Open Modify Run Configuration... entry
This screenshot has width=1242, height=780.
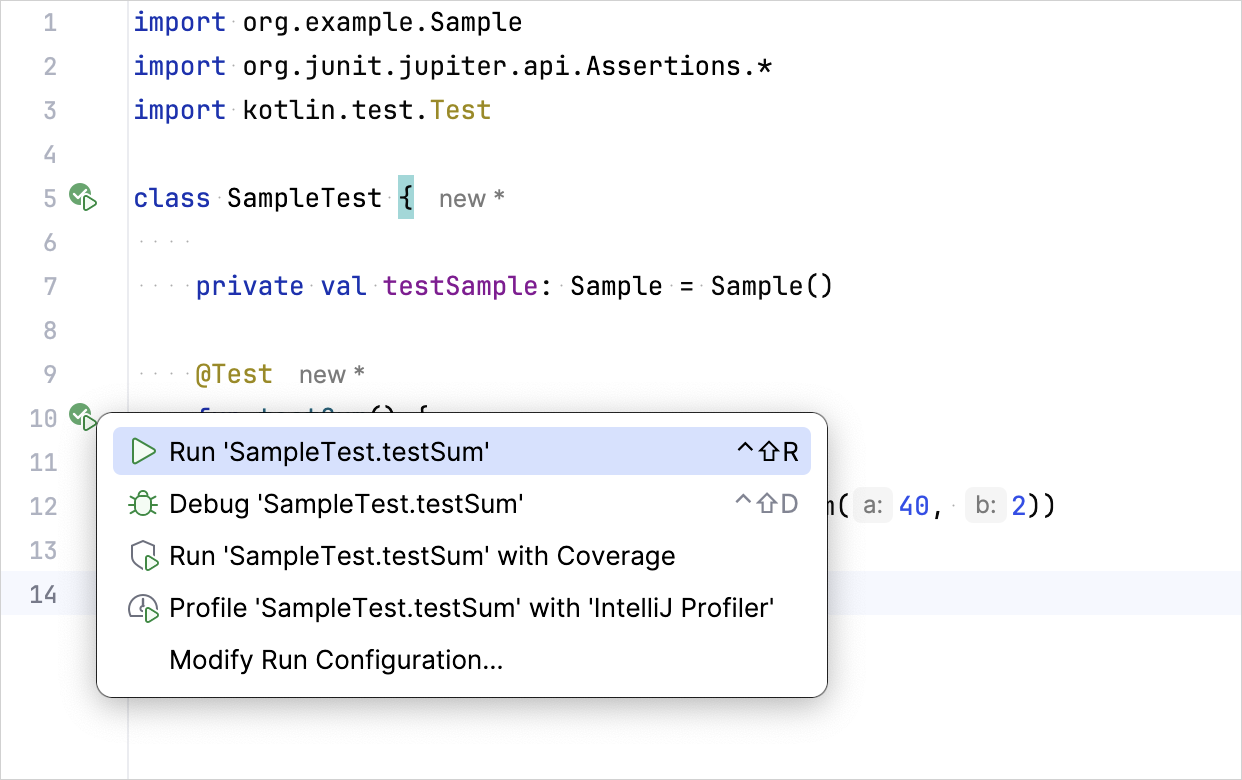coord(336,660)
